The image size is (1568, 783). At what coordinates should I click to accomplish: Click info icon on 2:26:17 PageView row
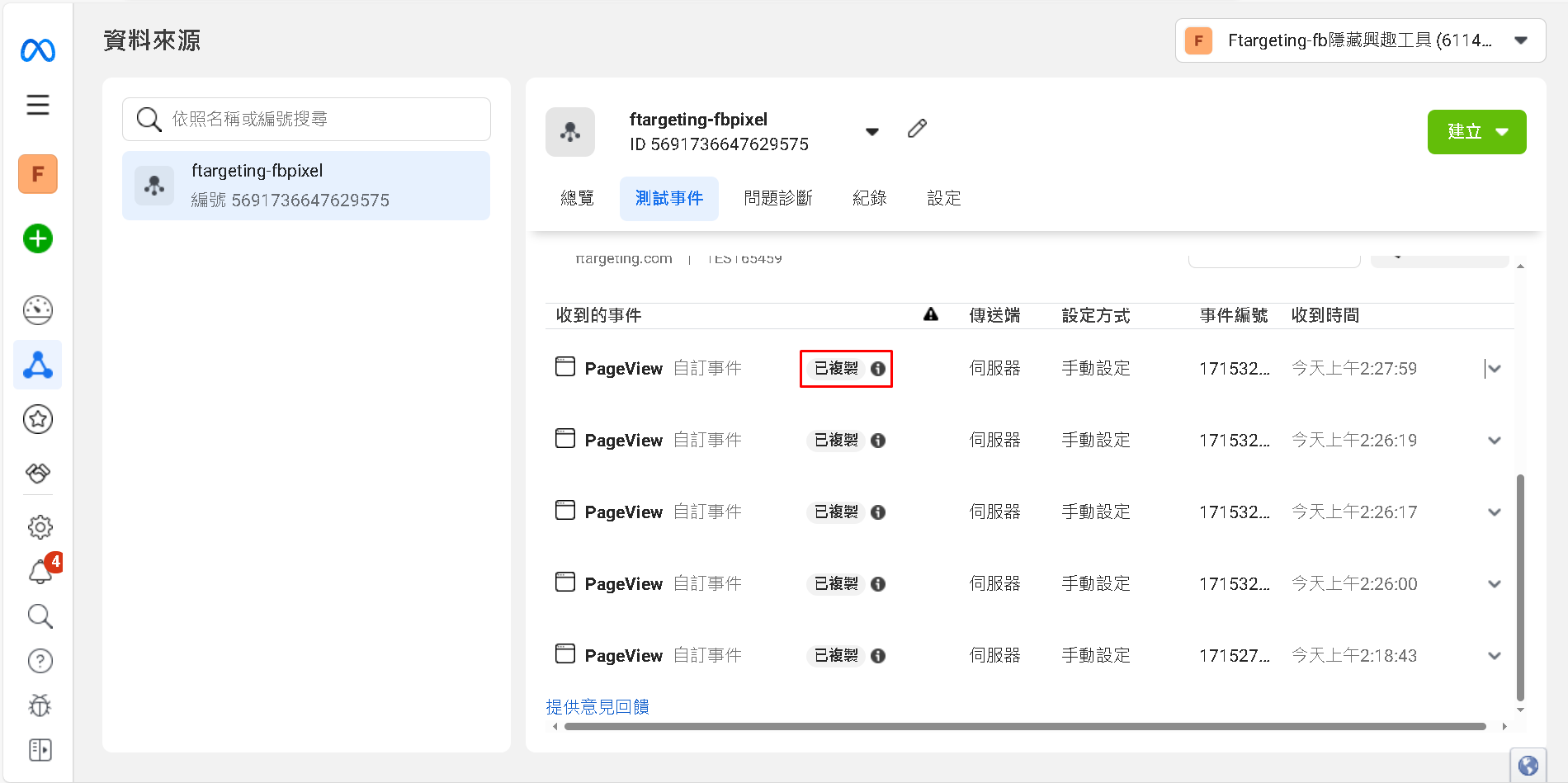click(x=878, y=512)
